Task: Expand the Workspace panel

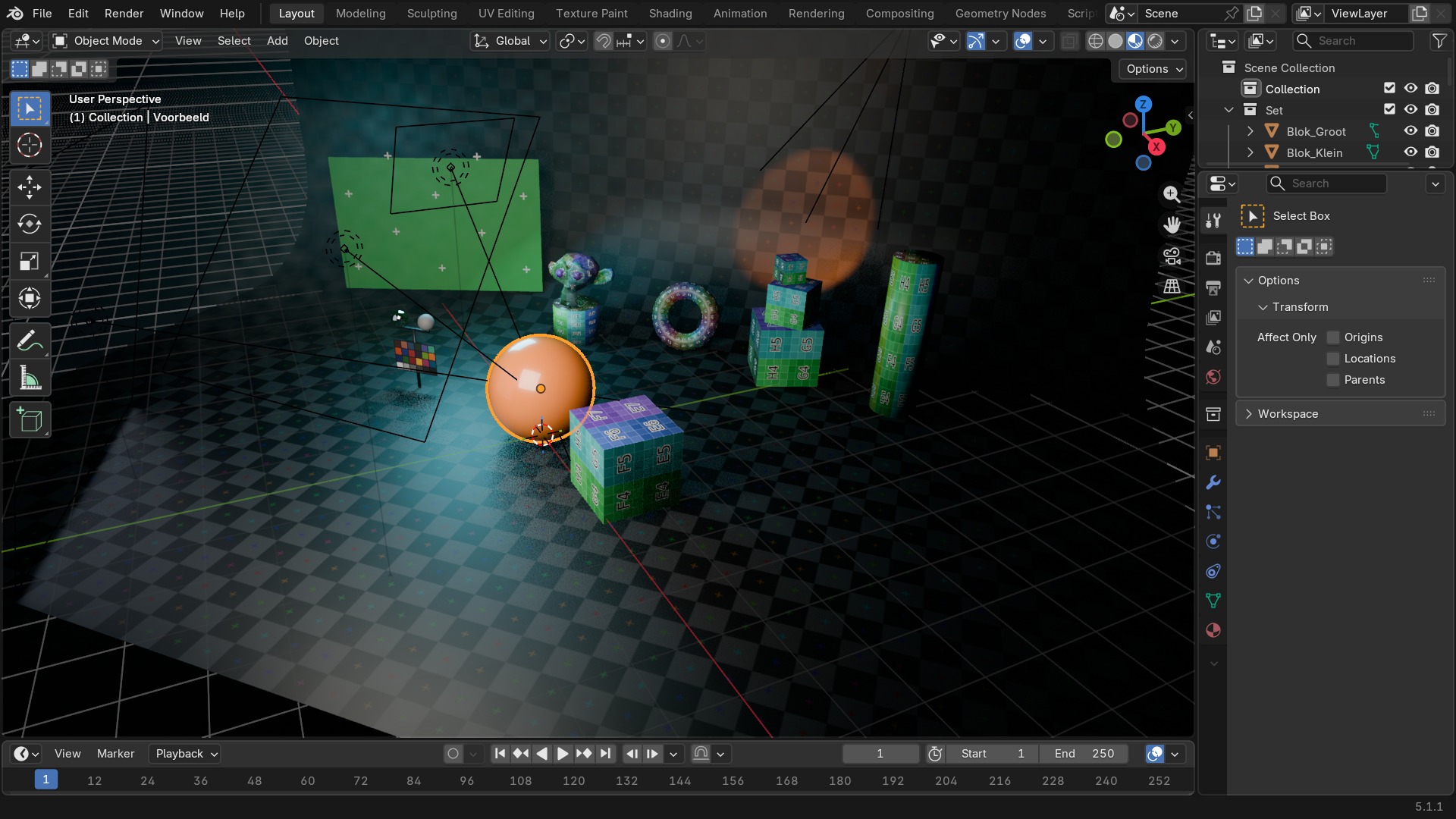Action: 1341,414
